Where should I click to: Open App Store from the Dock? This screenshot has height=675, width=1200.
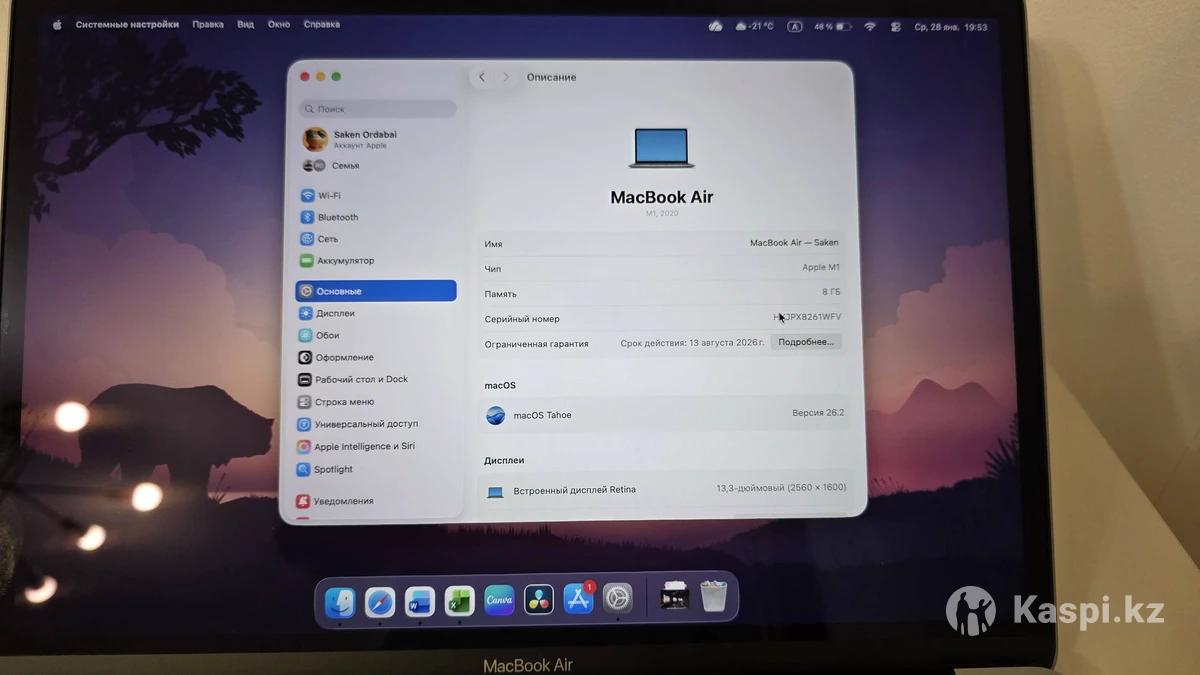coord(578,600)
